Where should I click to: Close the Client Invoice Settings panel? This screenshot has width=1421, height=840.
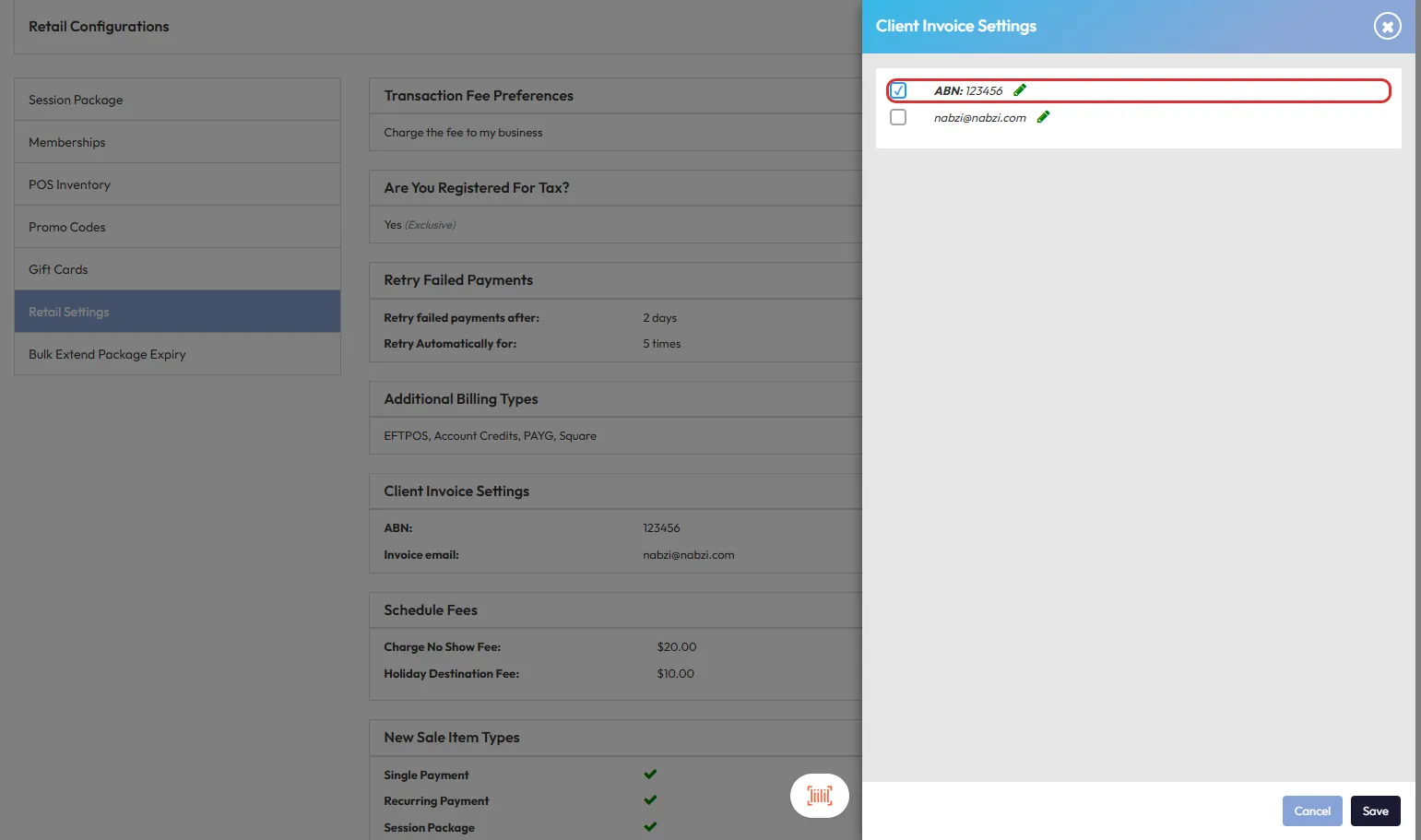[1387, 27]
